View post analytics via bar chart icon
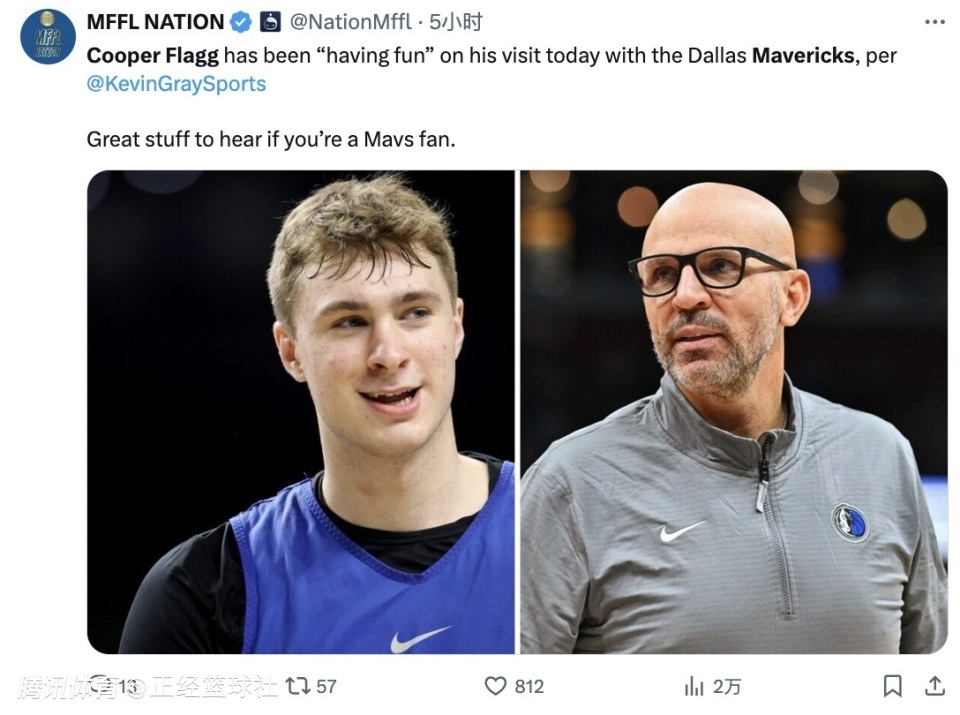 pyautogui.click(x=694, y=686)
